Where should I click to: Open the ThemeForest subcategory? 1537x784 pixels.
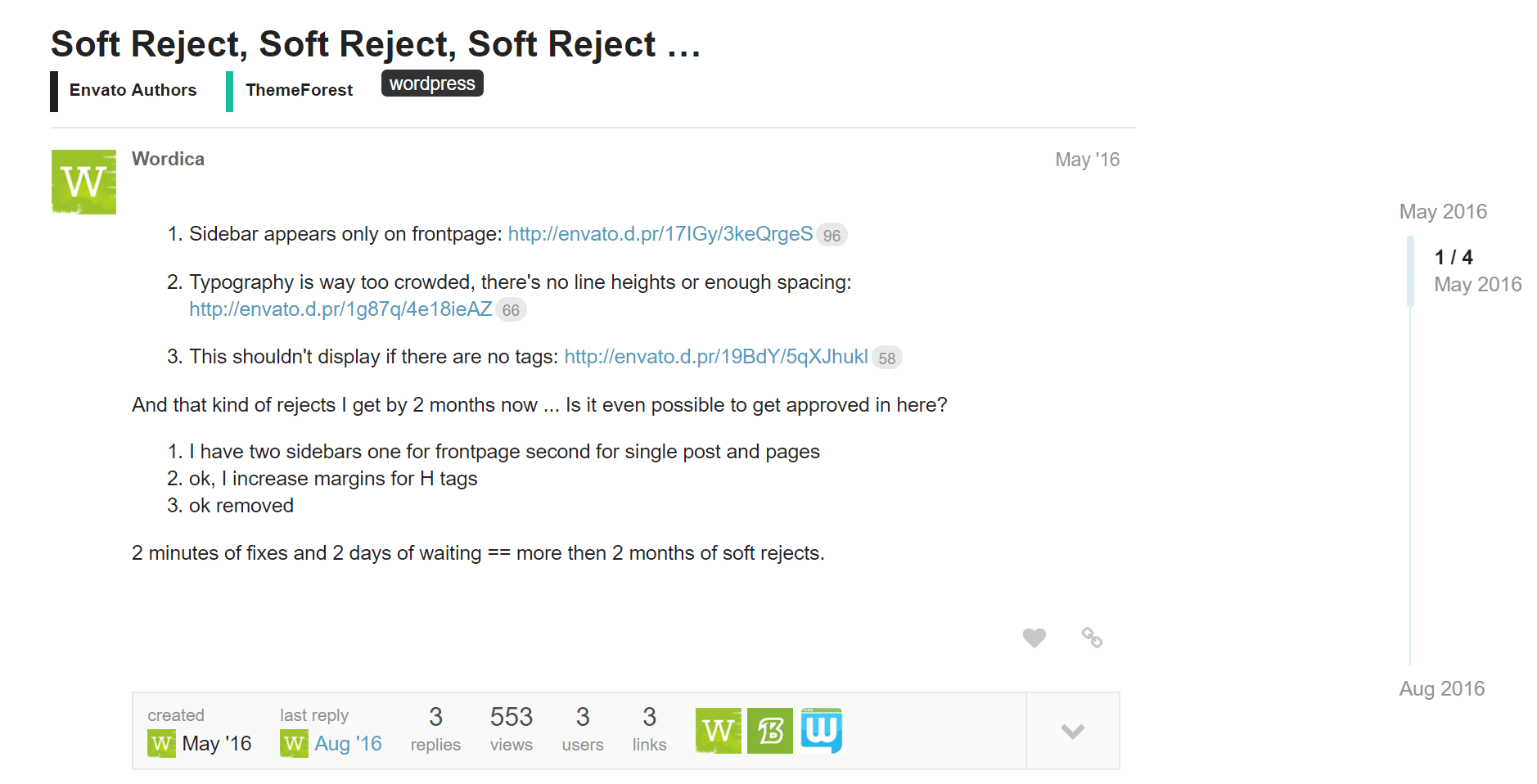pyautogui.click(x=299, y=90)
